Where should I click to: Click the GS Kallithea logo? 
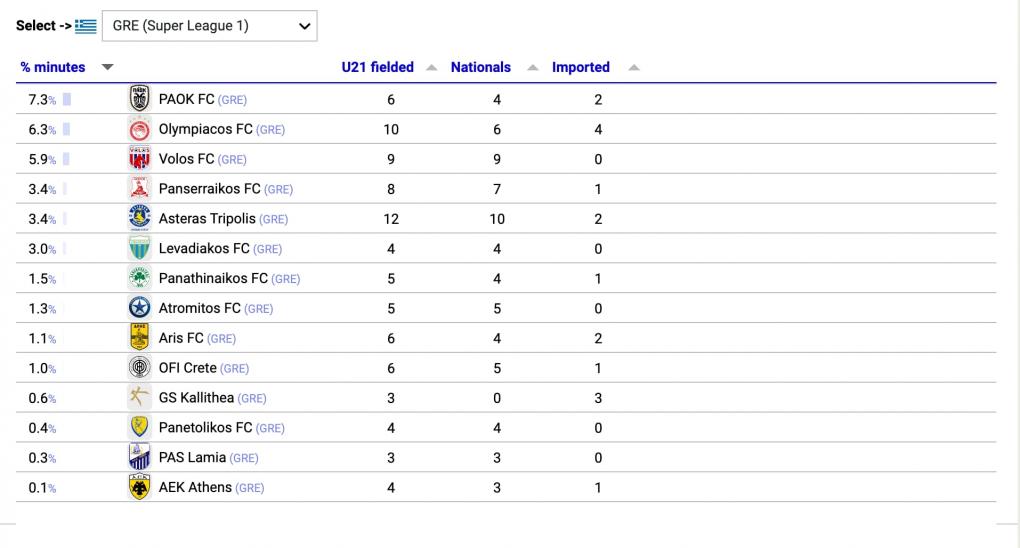coord(139,397)
